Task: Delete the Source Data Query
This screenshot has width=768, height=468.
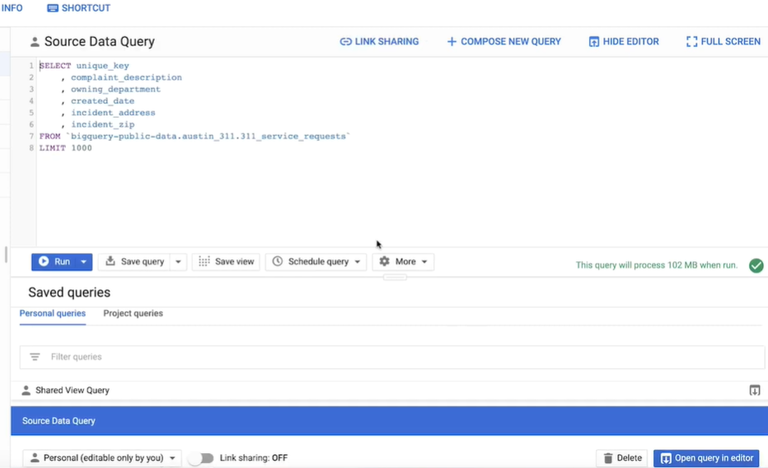Action: 622,458
